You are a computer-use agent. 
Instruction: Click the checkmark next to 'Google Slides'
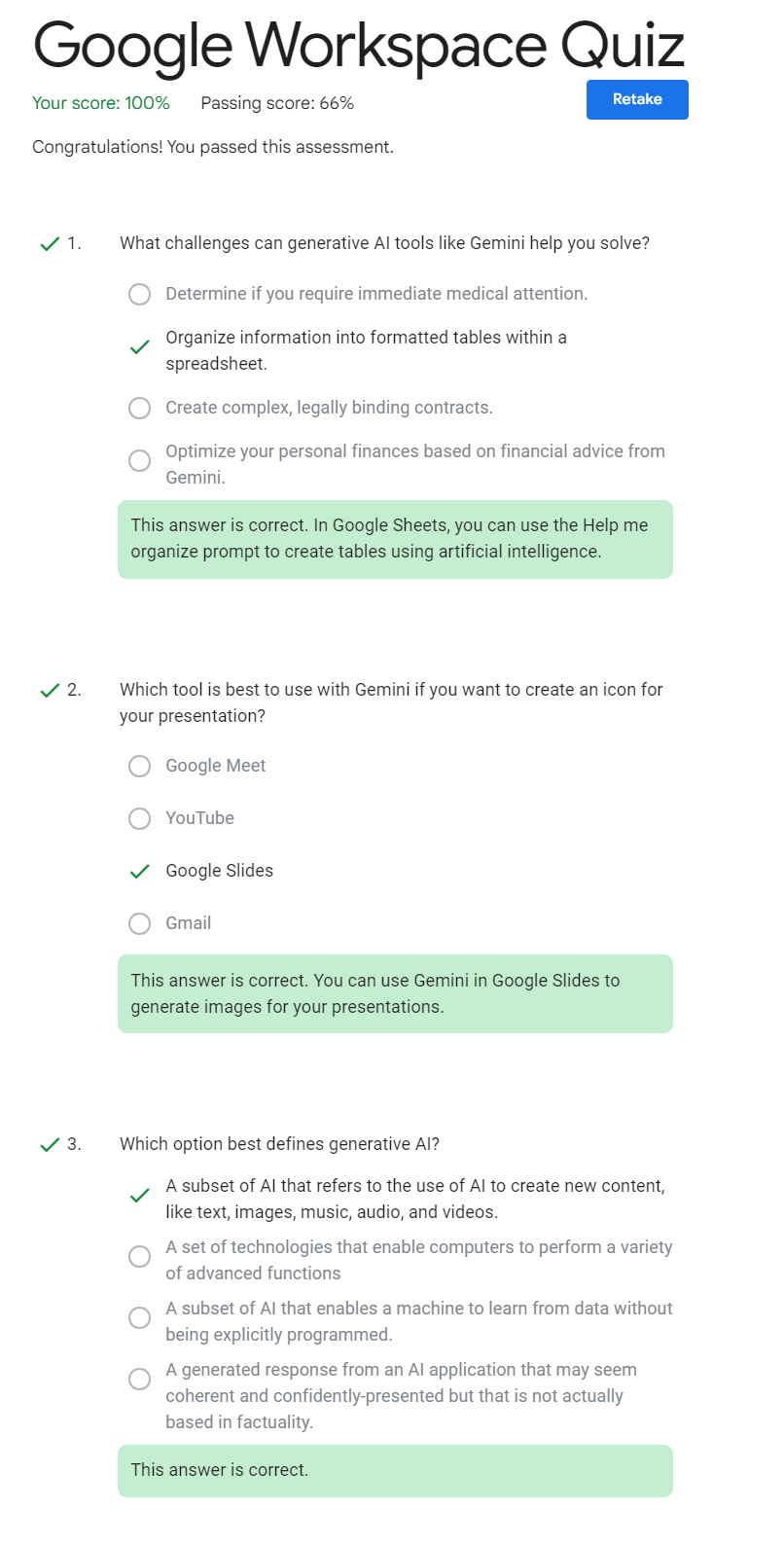pos(139,871)
